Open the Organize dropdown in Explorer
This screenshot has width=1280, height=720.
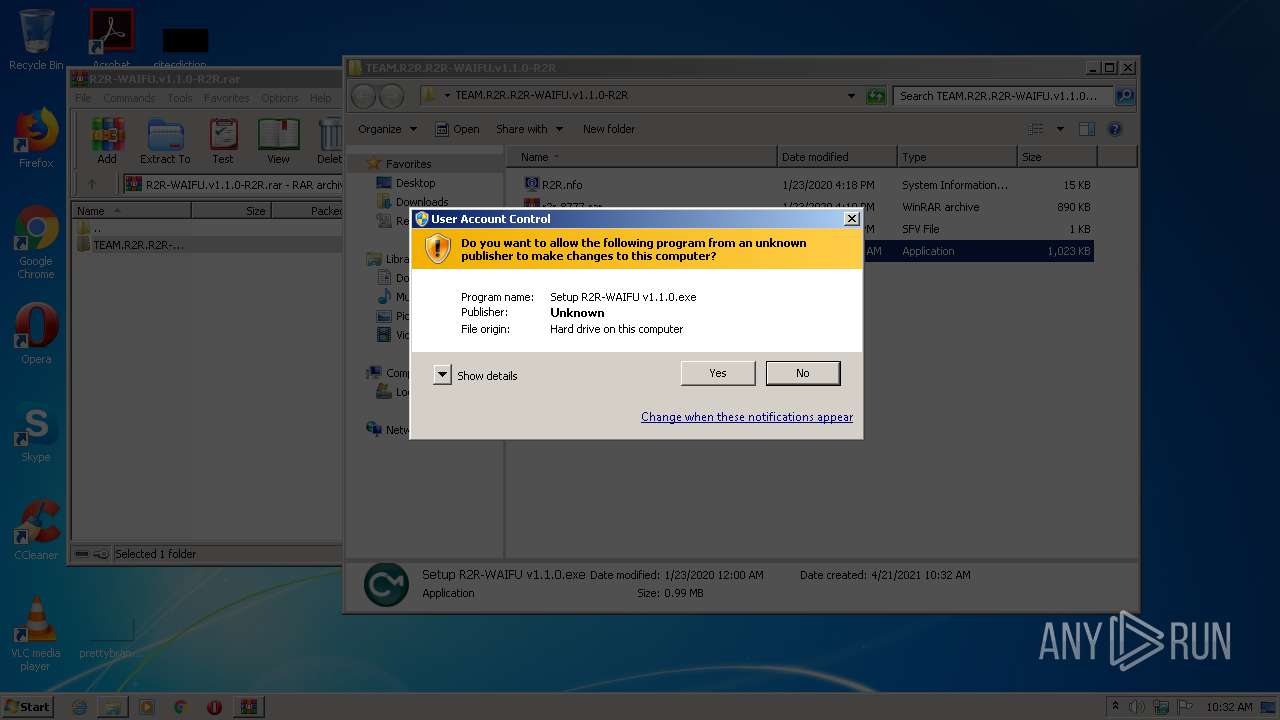tap(387, 129)
